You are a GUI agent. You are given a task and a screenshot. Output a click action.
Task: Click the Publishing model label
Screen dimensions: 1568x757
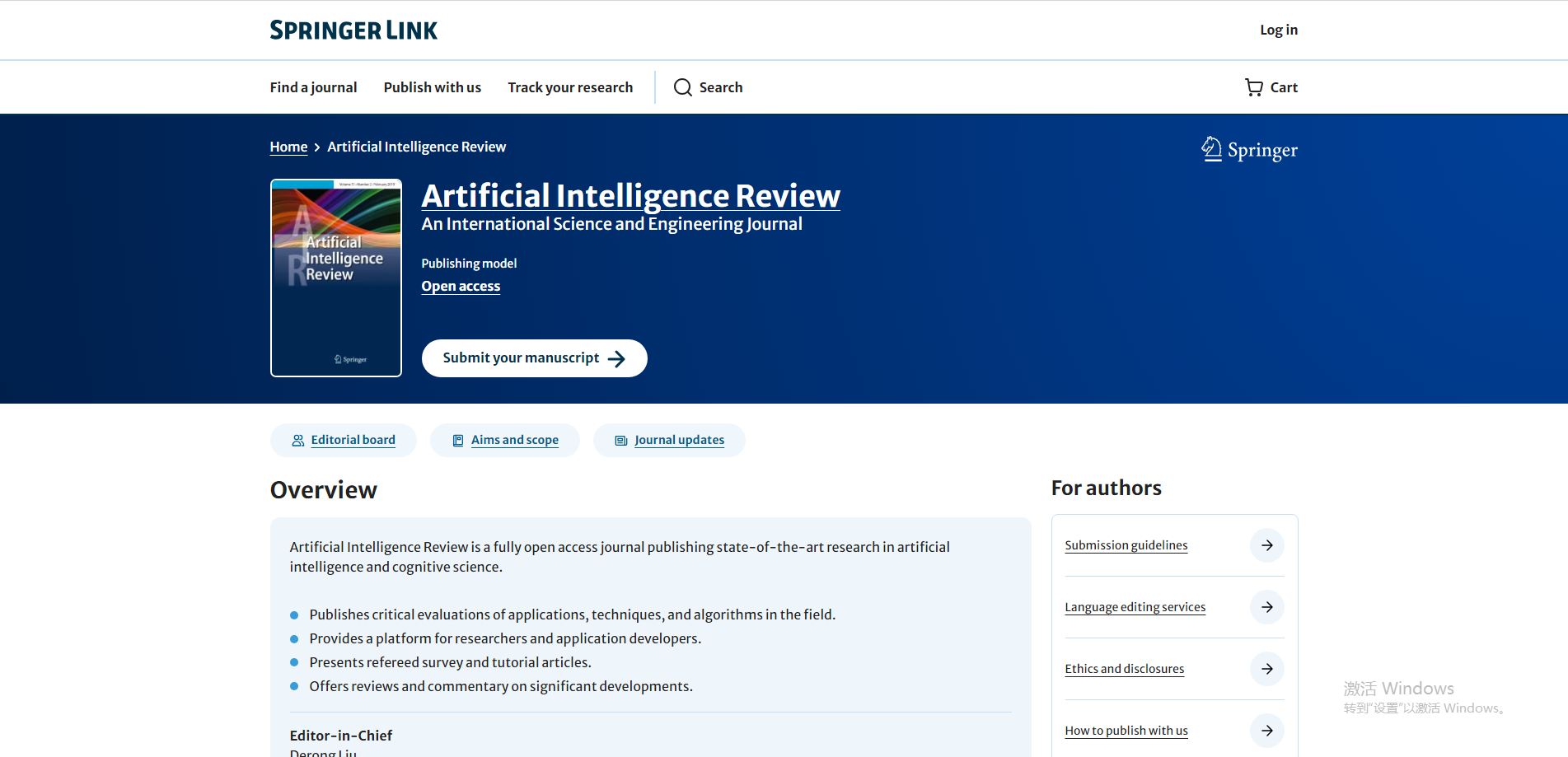pos(469,264)
